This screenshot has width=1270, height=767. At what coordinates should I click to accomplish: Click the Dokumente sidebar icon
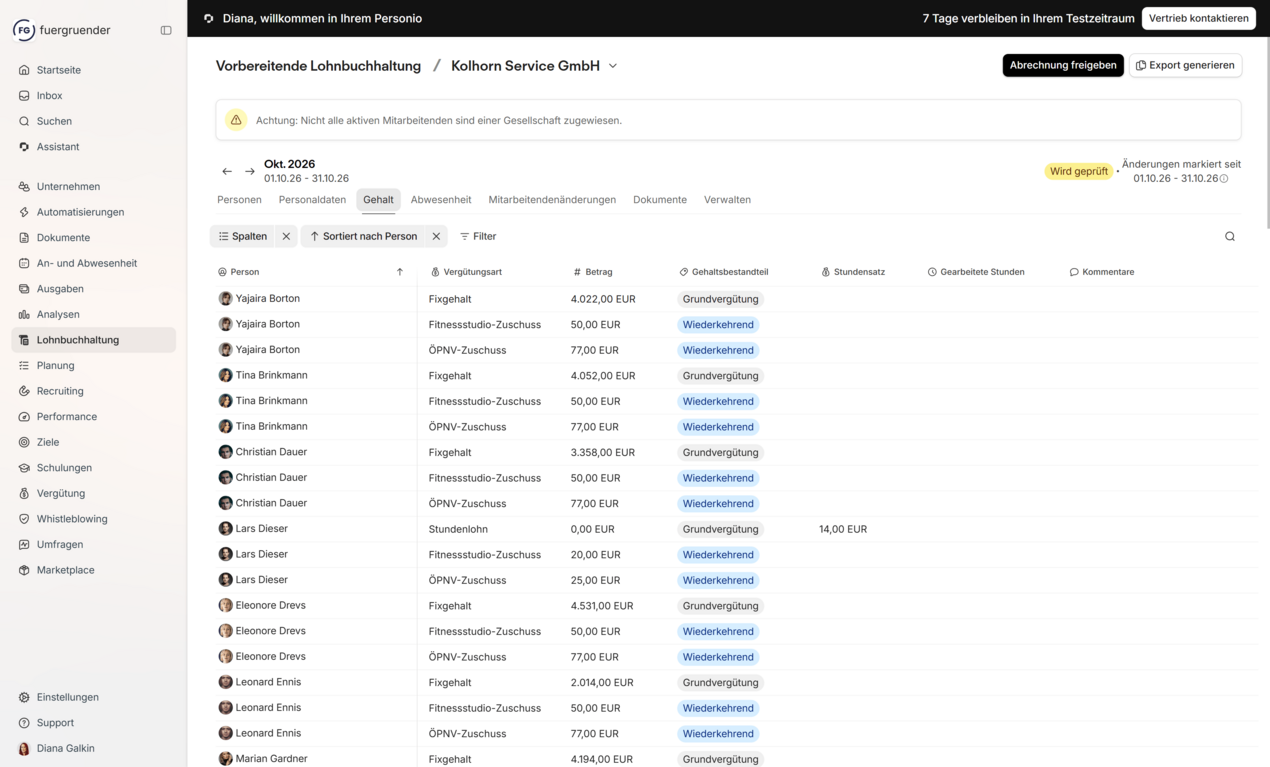pos(24,238)
